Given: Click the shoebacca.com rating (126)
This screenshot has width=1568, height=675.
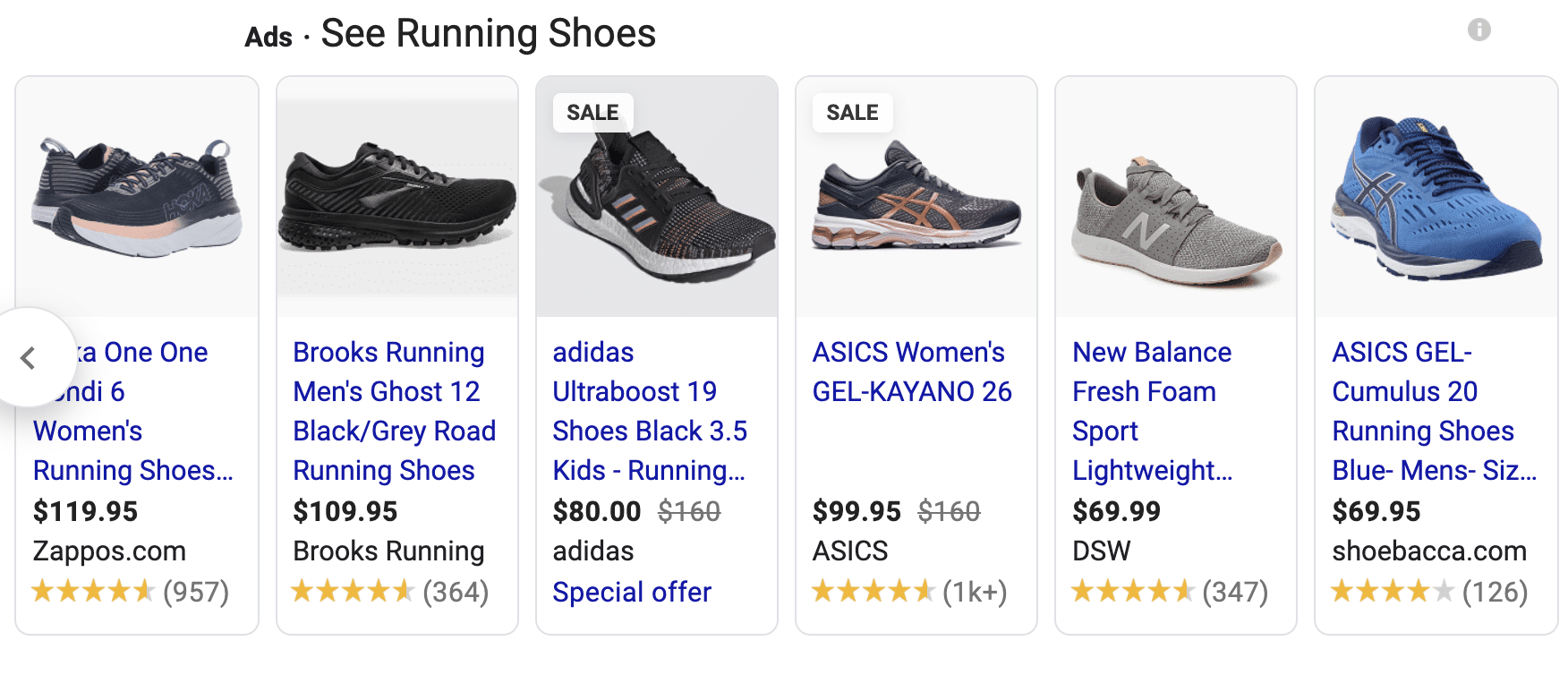Looking at the screenshot, I should pos(1428,592).
